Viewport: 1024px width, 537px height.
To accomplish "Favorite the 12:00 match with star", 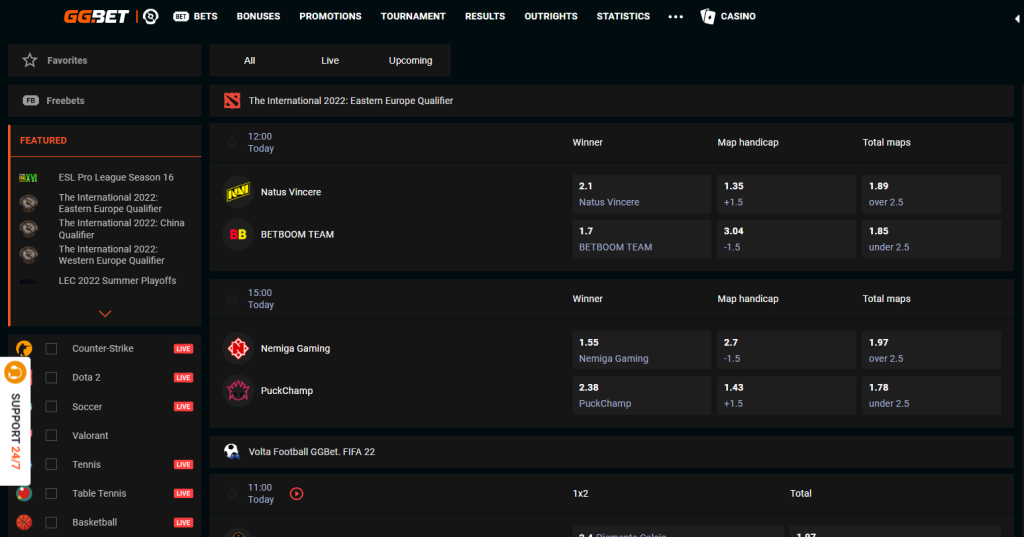I will pyautogui.click(x=232, y=142).
